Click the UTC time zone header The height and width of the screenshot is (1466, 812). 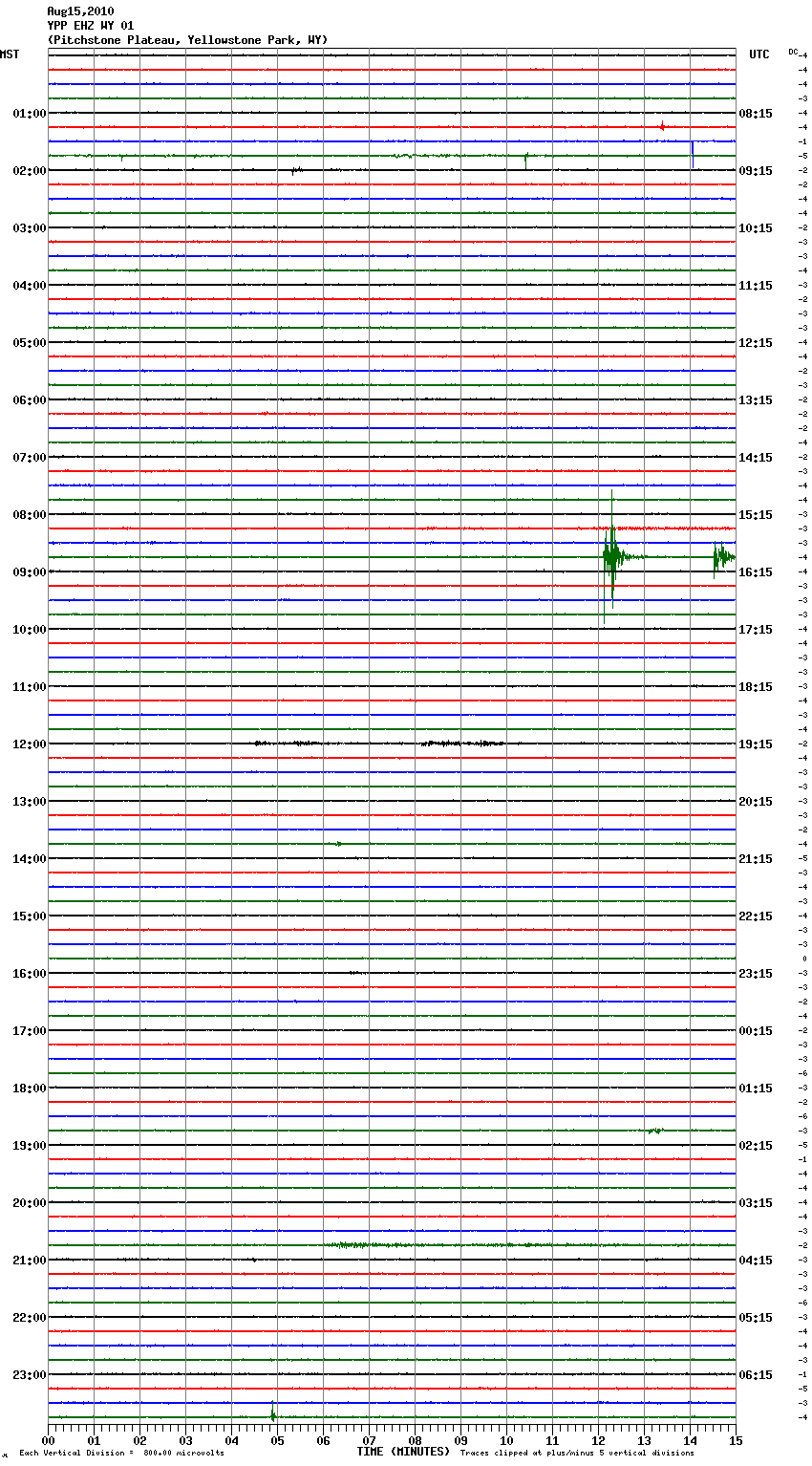coord(759,54)
